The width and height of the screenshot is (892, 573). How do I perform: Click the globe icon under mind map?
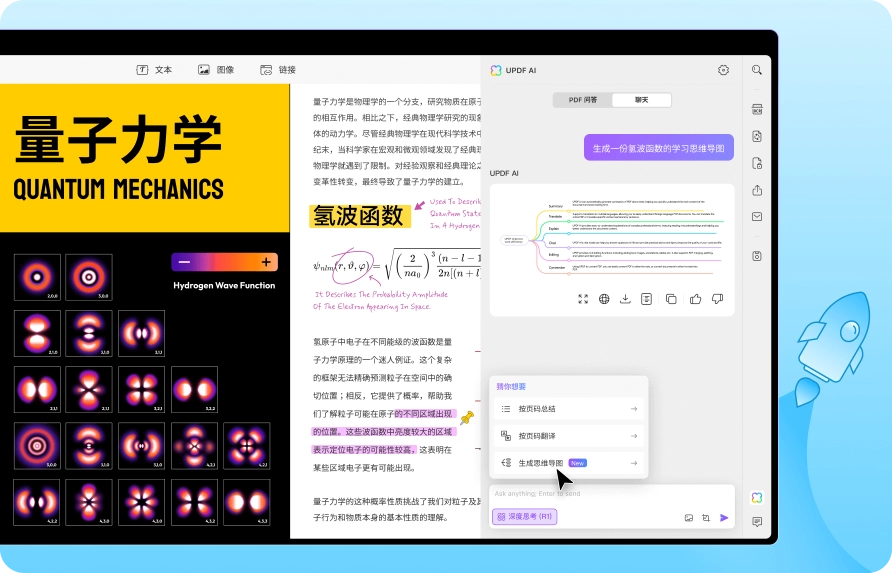[x=604, y=299]
